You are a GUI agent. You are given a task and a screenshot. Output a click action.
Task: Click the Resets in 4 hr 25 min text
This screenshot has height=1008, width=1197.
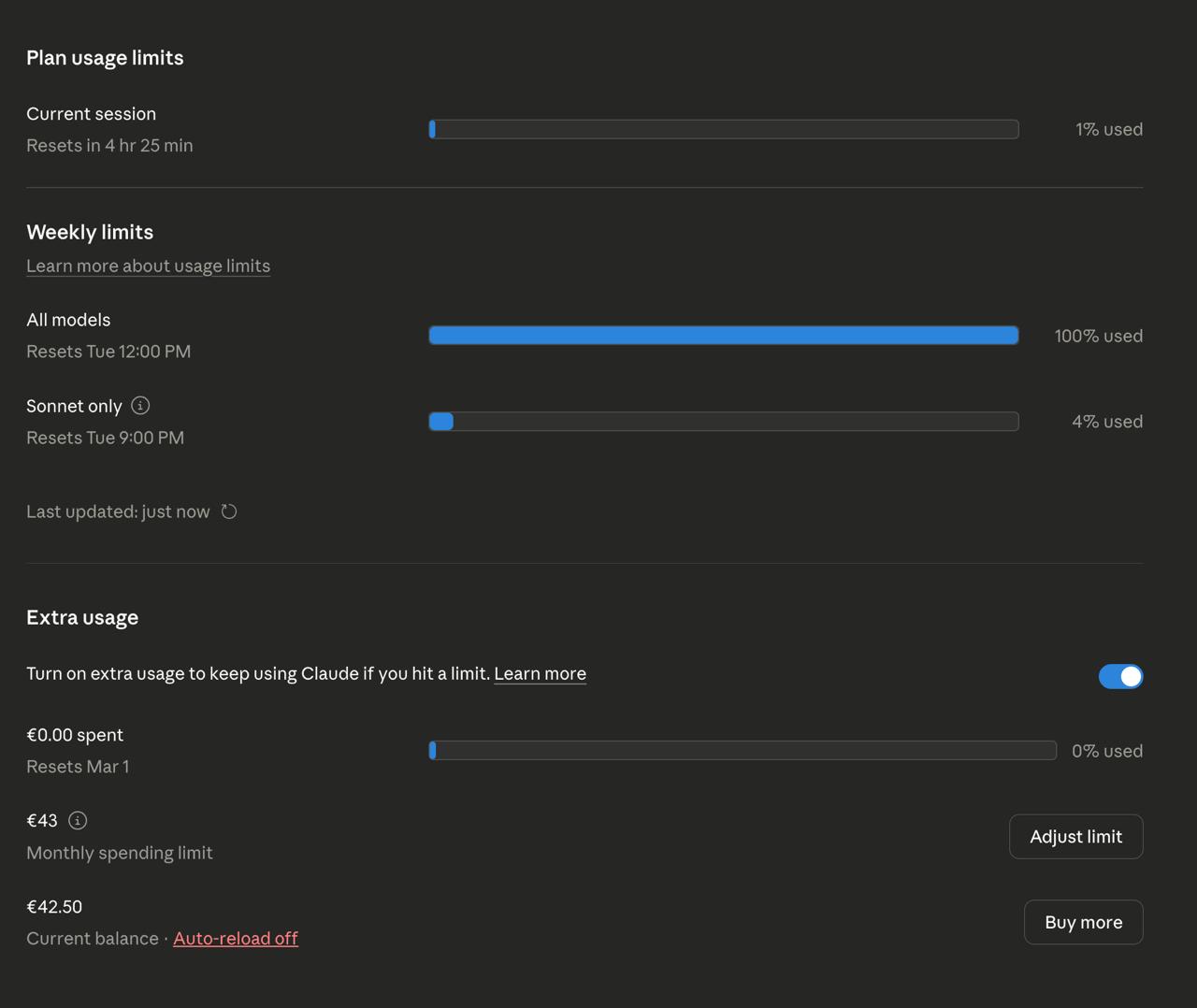click(109, 145)
